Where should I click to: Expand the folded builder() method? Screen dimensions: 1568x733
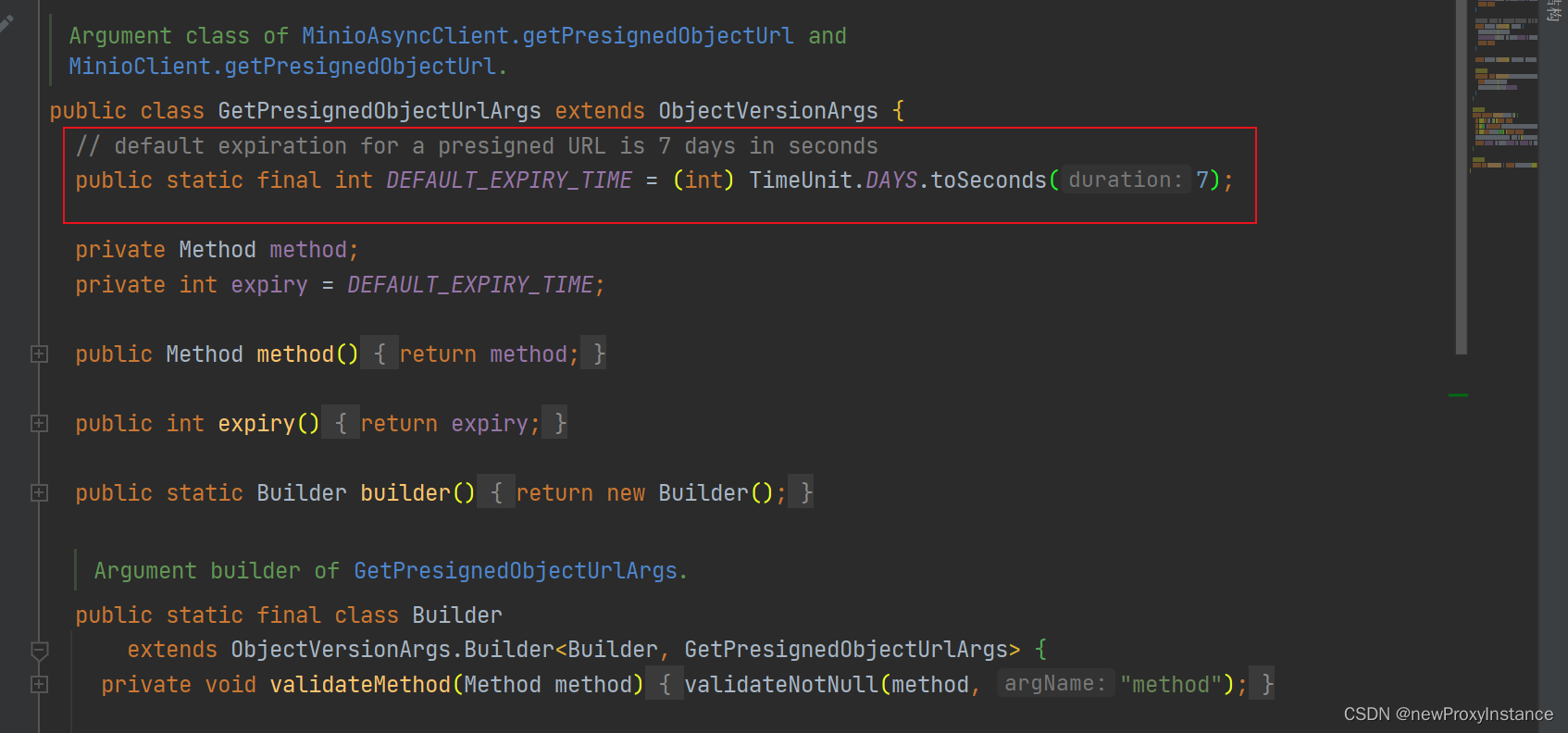pos(39,493)
